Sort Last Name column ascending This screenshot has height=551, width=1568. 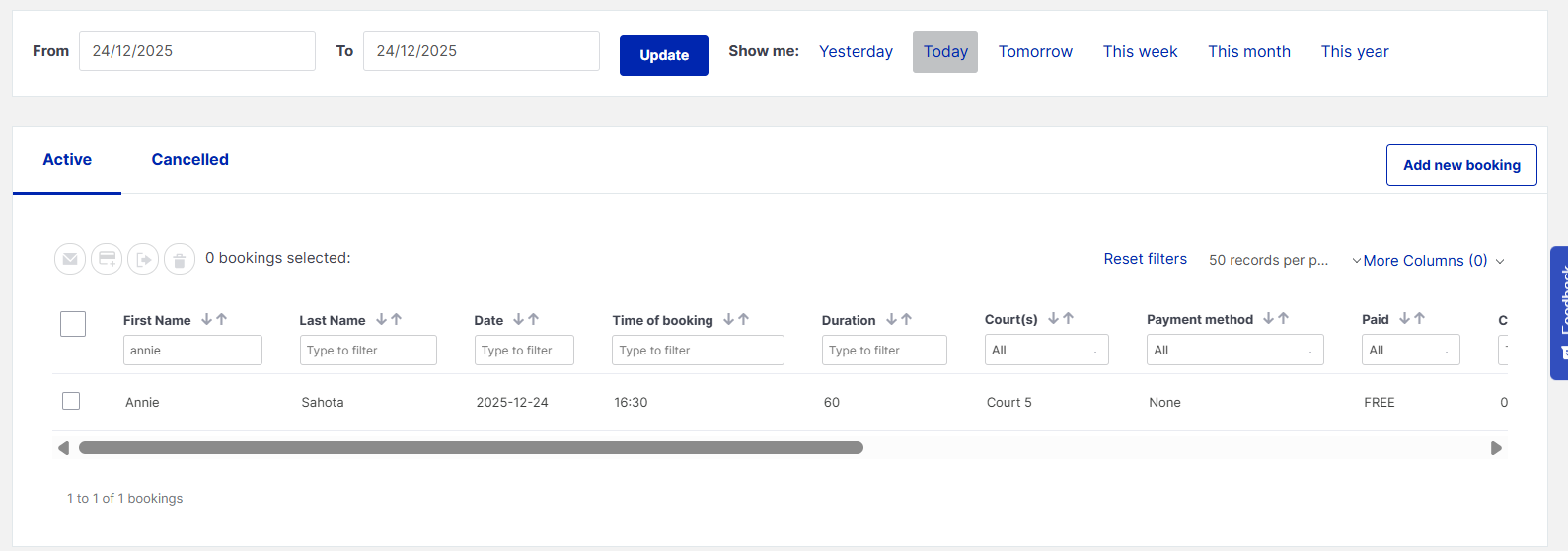tap(397, 319)
